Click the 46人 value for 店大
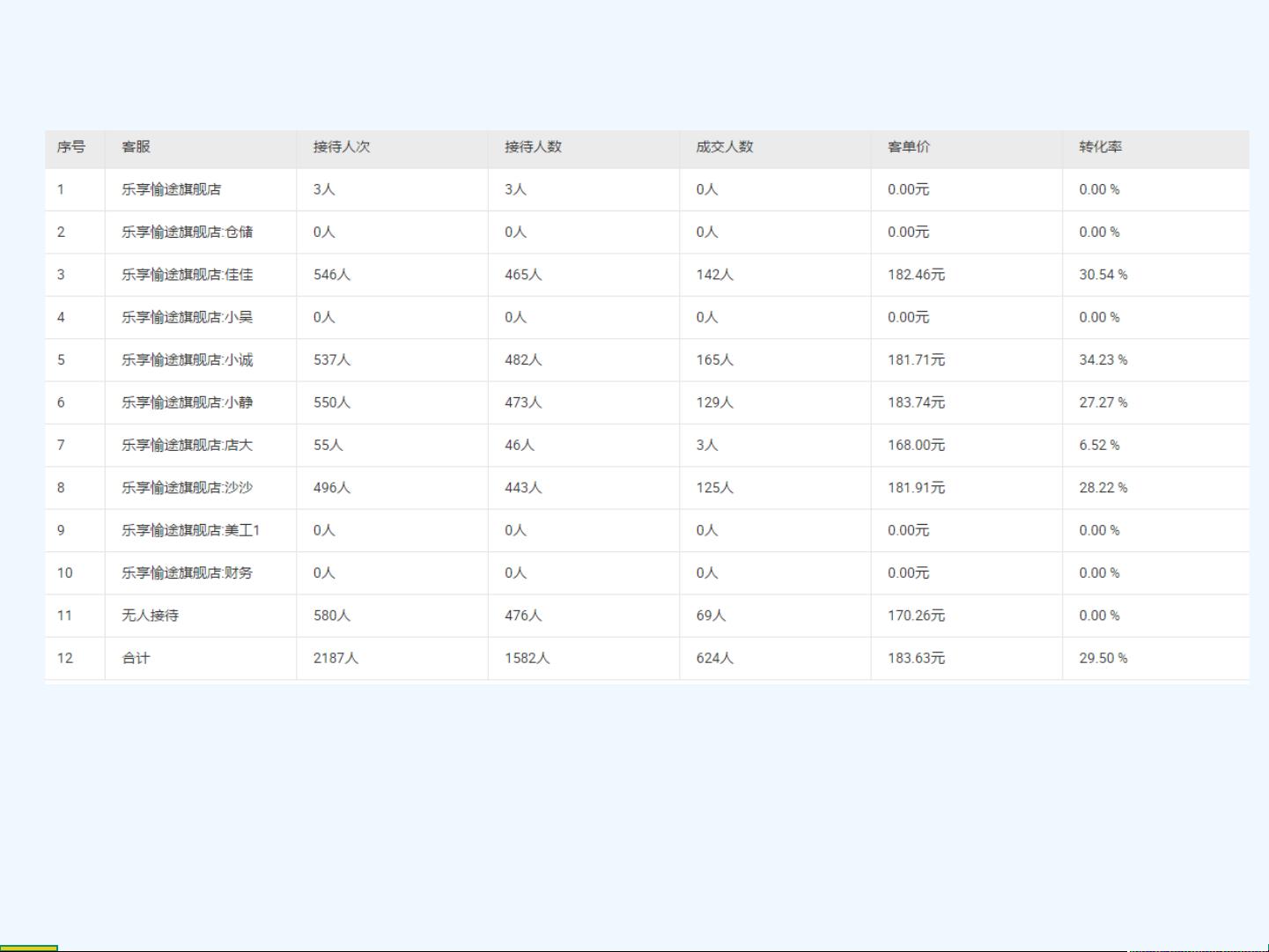The height and width of the screenshot is (952, 1269). coord(520,446)
